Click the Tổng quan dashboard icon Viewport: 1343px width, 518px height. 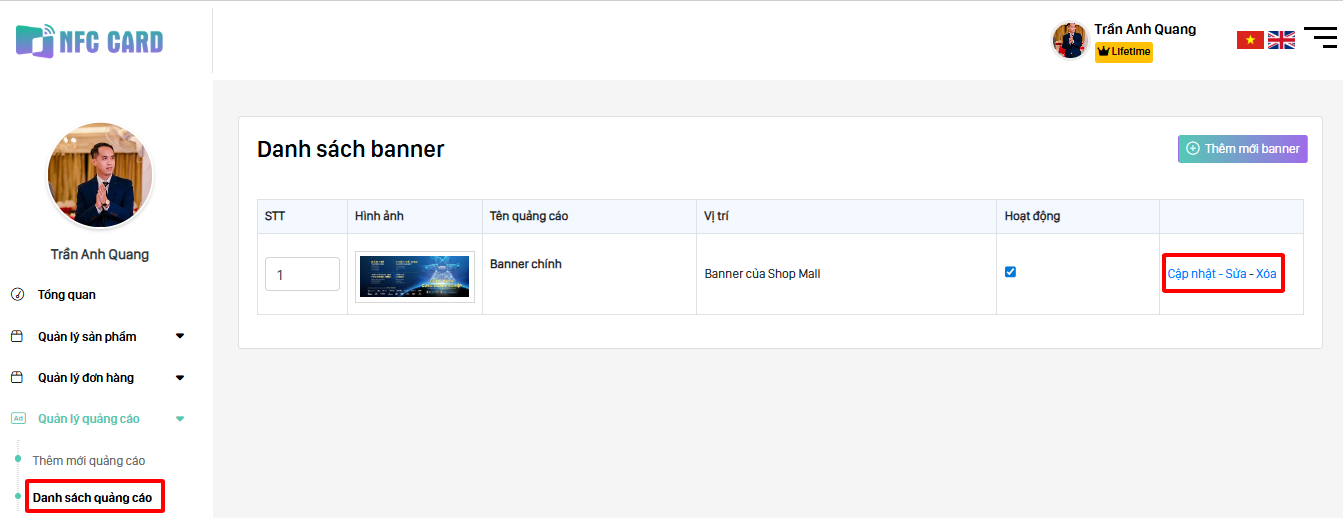pos(17,295)
